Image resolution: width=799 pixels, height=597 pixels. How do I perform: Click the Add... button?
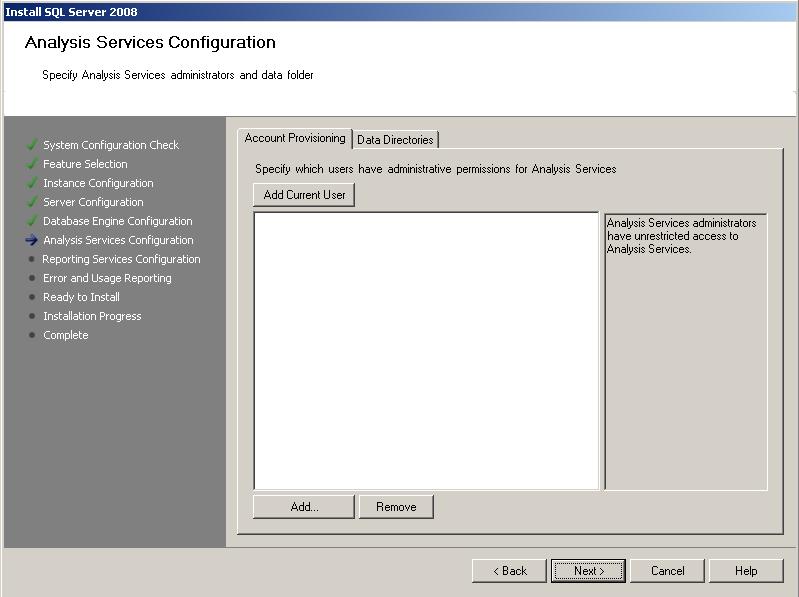[x=304, y=507]
